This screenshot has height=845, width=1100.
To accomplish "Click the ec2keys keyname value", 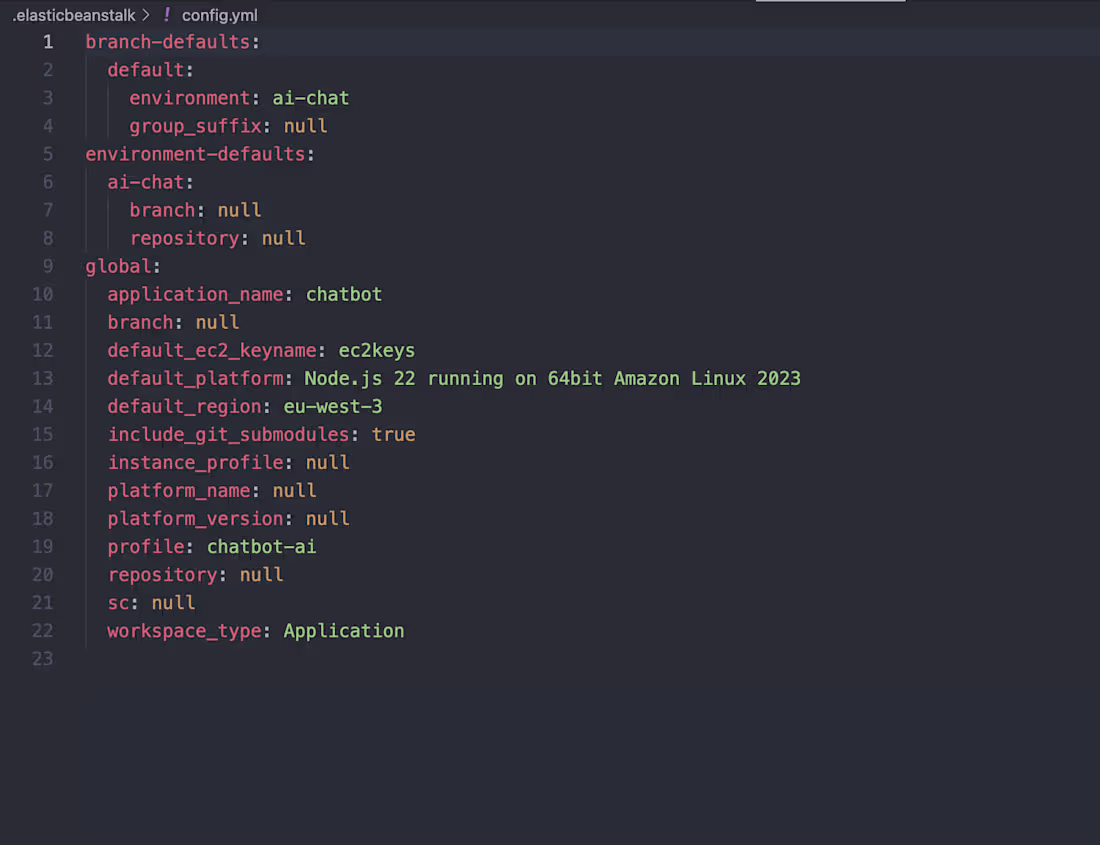I will pos(376,349).
